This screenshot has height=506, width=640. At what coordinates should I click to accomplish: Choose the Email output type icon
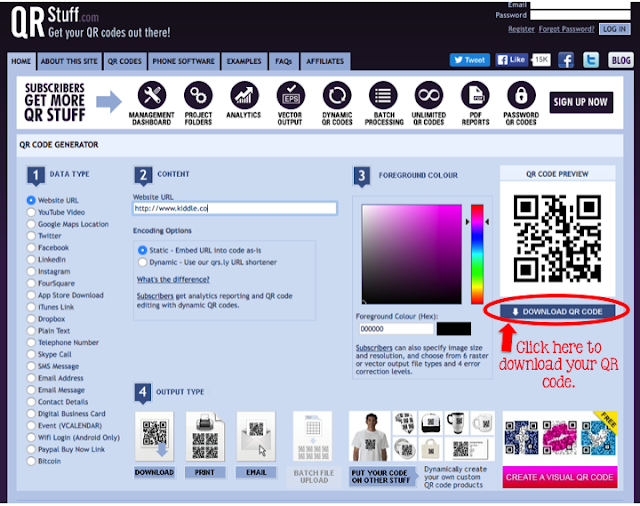click(256, 436)
